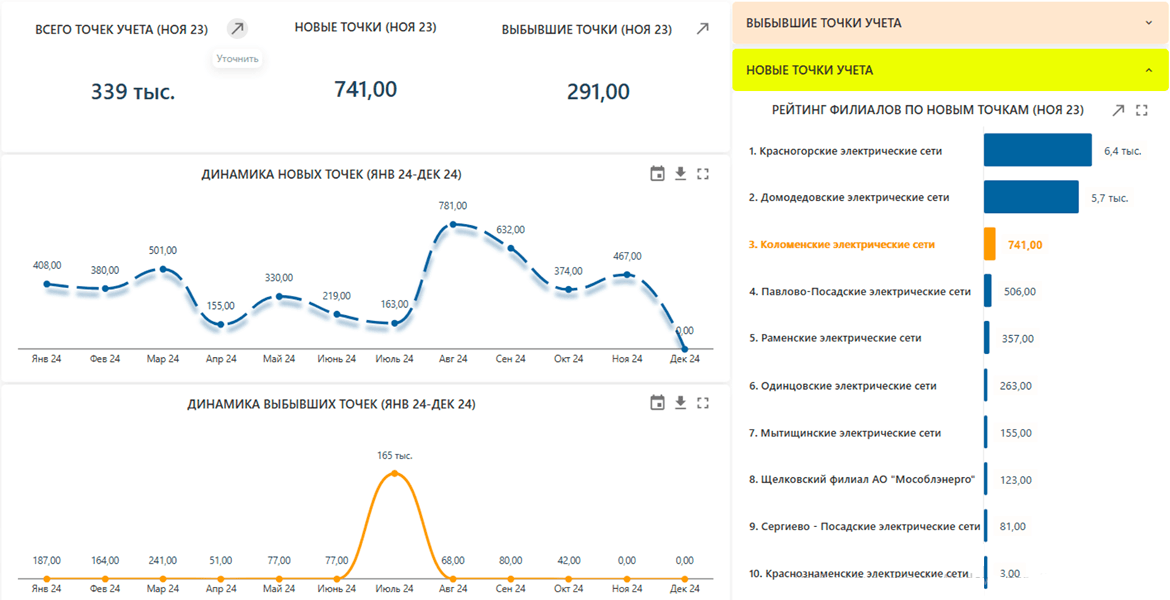
Task: Click the "5. Раменские электрические сети" label
Action: (835, 338)
